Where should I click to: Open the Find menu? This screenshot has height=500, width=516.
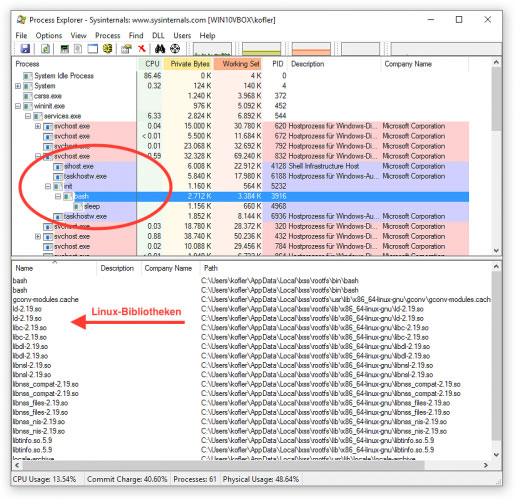coord(136,36)
